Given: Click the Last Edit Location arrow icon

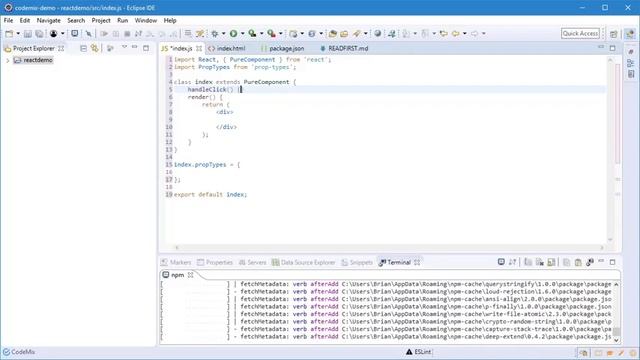Looking at the screenshot, I should coord(444,33).
